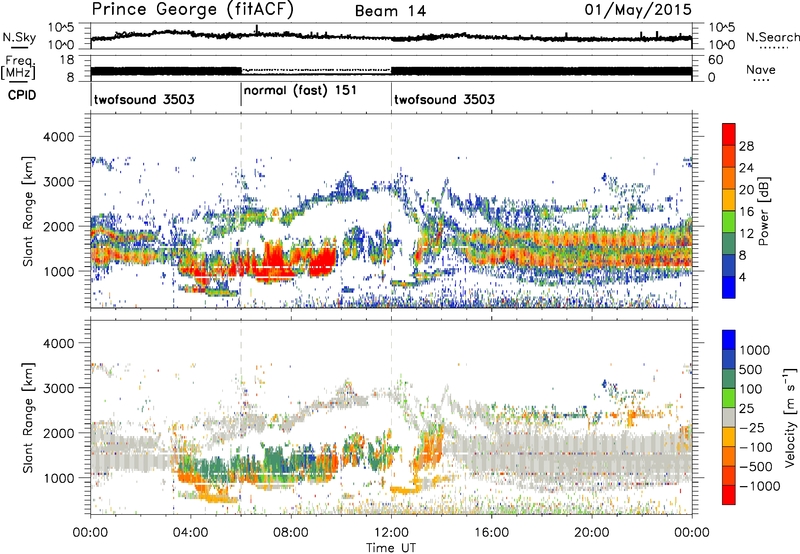Click the '28' value on Power colorbar
800x554 pixels.
point(746,146)
